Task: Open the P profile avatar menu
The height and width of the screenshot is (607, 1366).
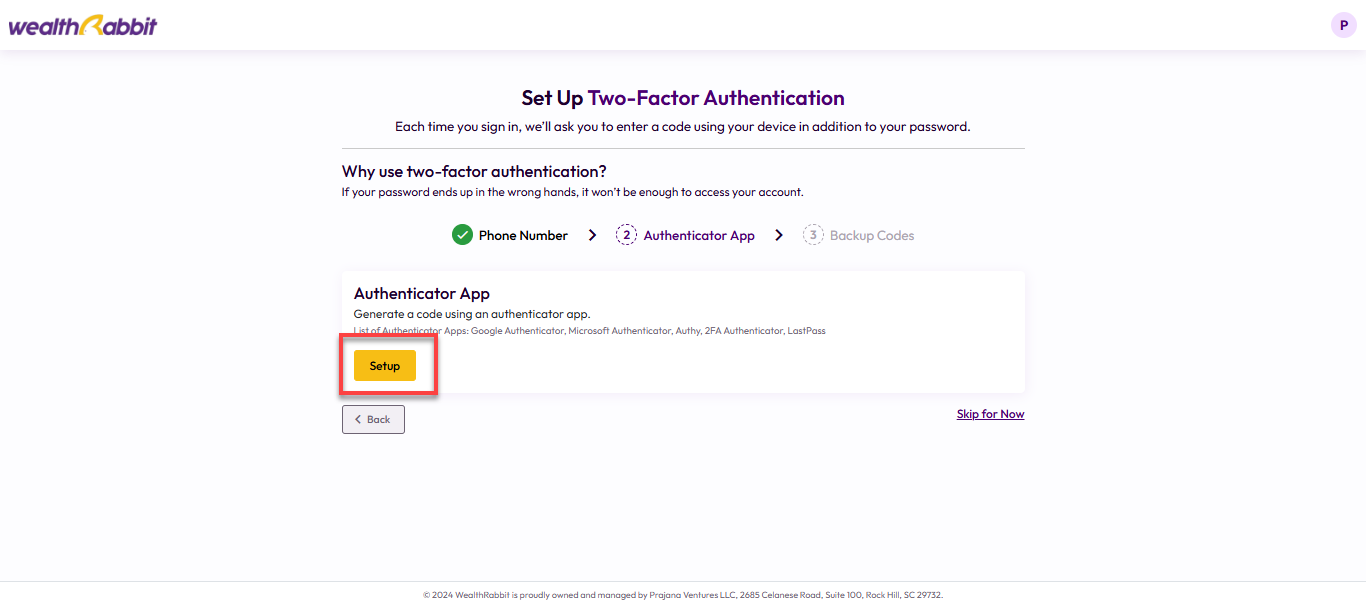Action: pos(1343,25)
